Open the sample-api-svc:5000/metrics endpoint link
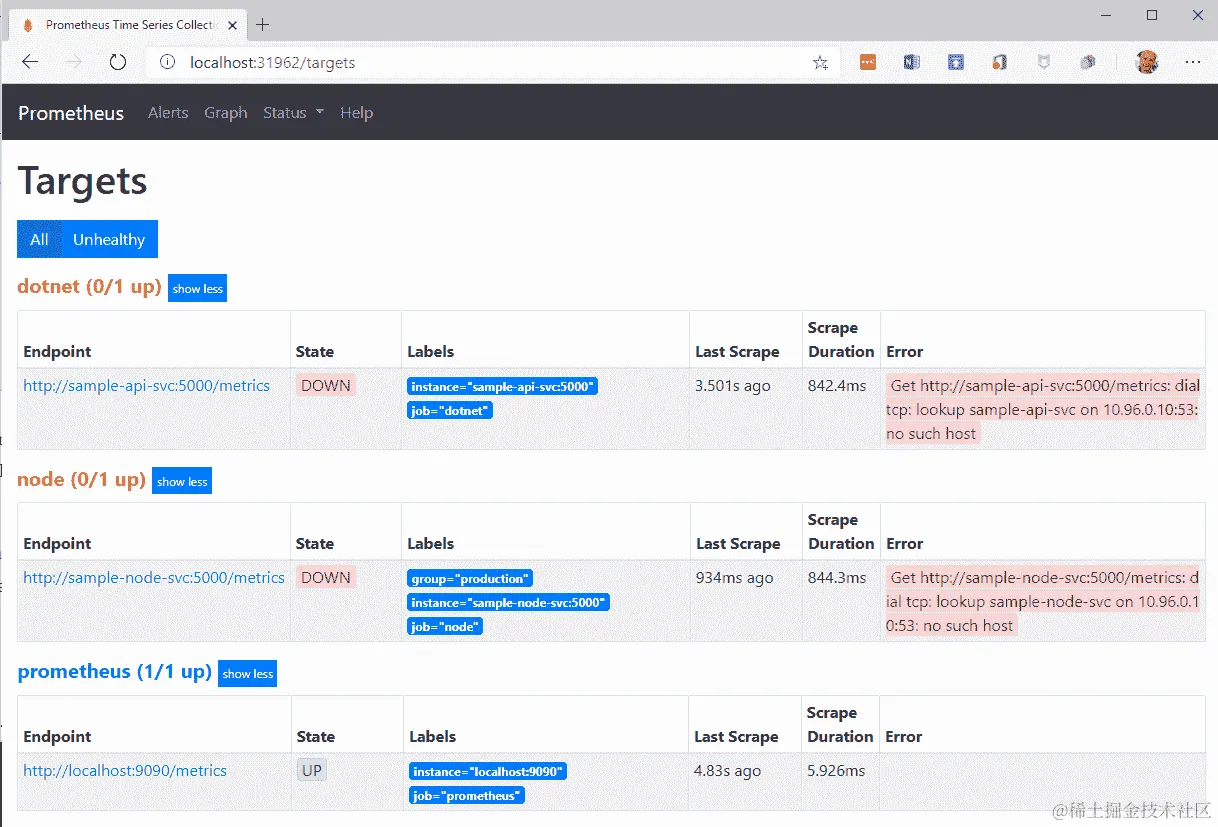 coord(147,385)
